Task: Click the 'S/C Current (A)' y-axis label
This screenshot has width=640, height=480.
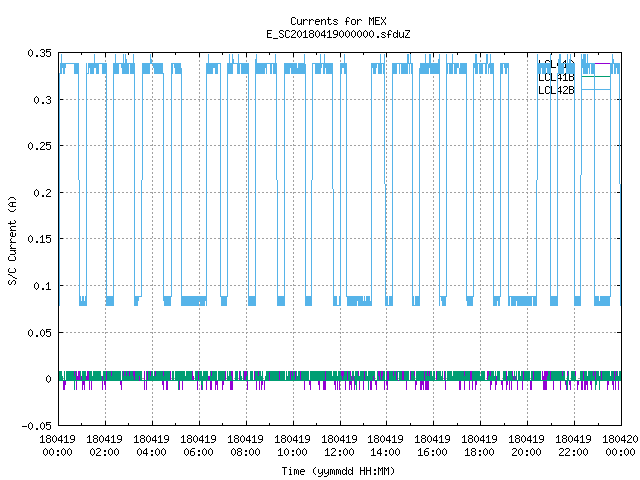Action: tap(13, 240)
